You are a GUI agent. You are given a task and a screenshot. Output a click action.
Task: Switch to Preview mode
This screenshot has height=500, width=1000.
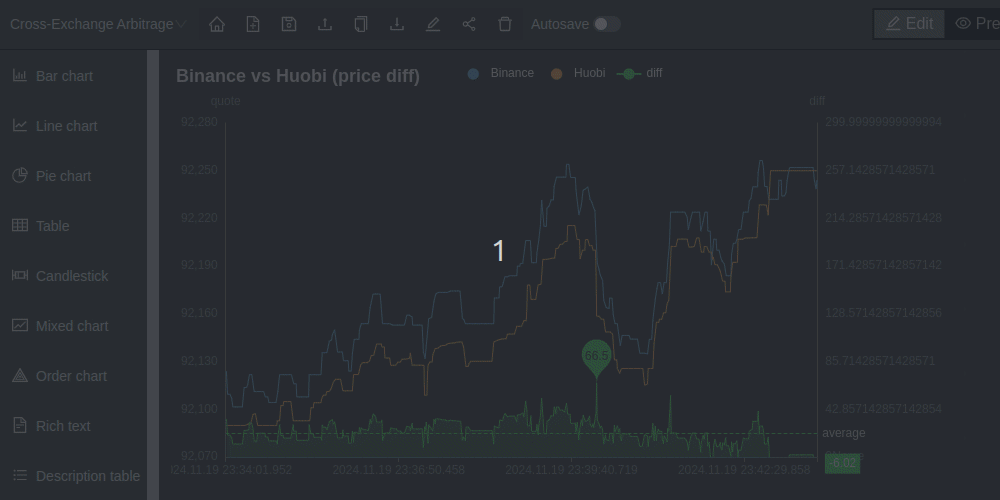(x=976, y=24)
